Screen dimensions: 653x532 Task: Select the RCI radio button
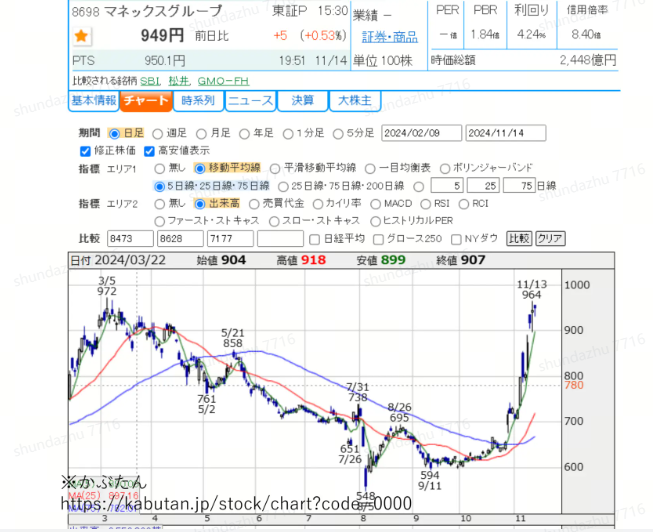pos(464,204)
